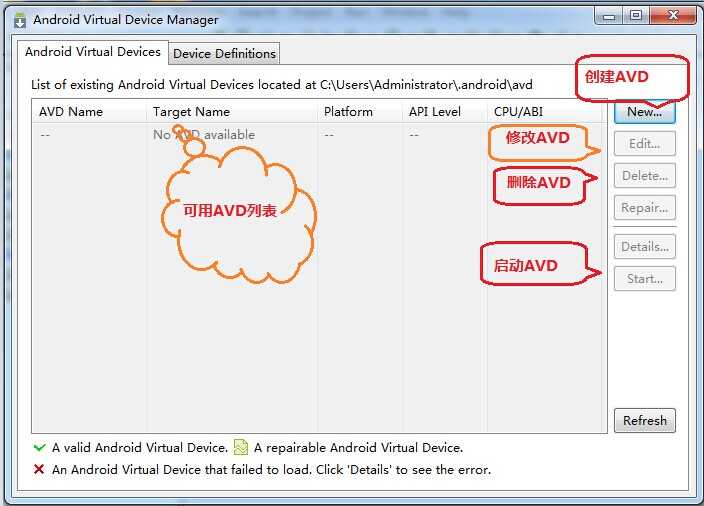Click the Edit... button
Screen dimensions: 704x506
644,144
